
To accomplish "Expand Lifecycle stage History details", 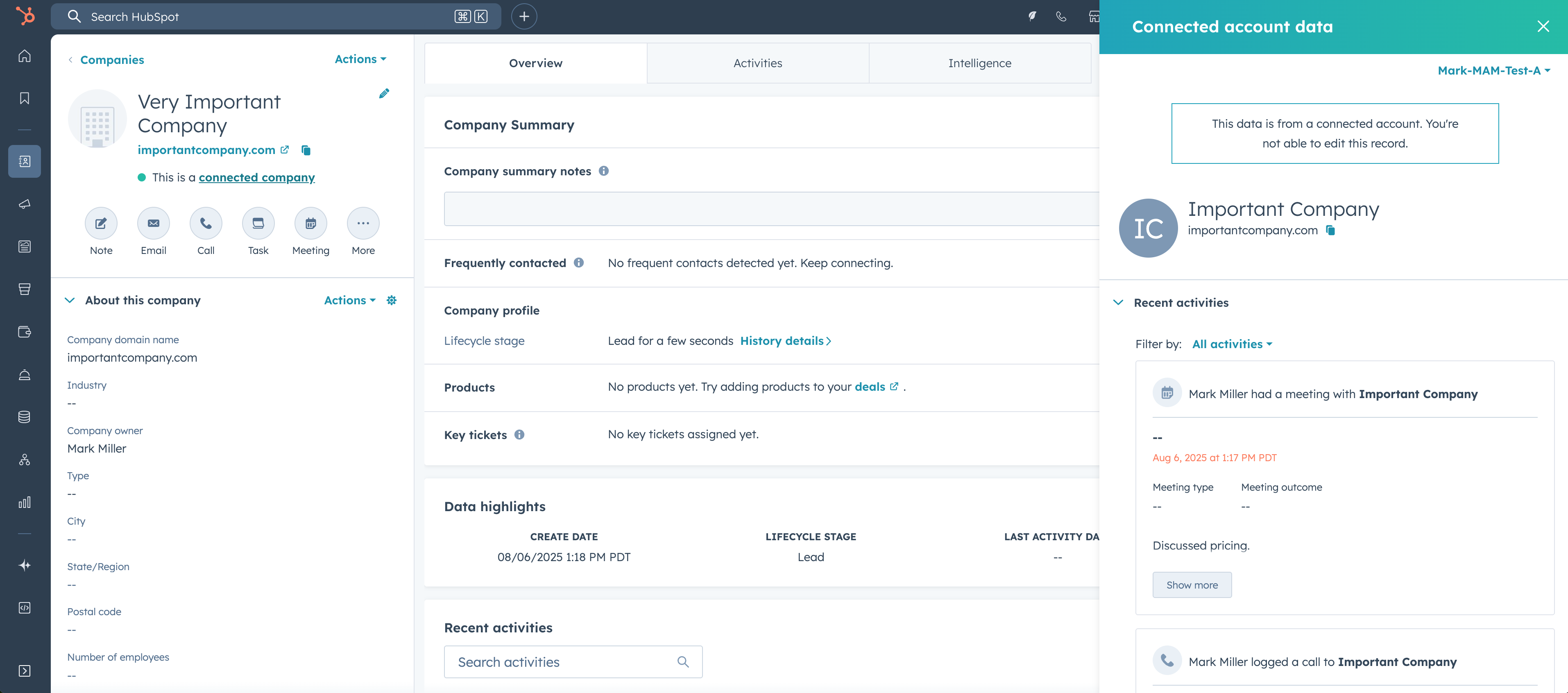I will pyautogui.click(x=785, y=341).
